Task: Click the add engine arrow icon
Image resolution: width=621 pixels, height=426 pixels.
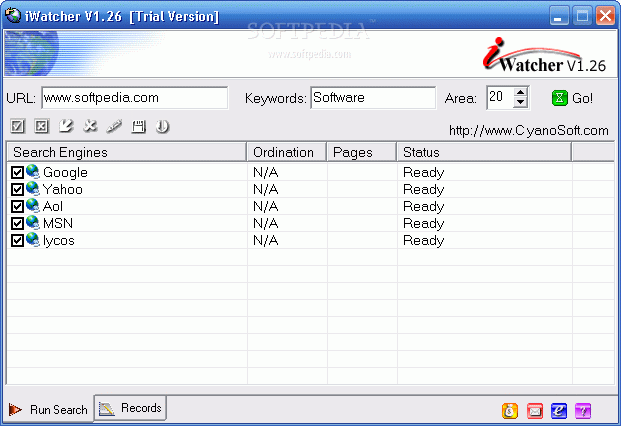Action: click(x=66, y=126)
